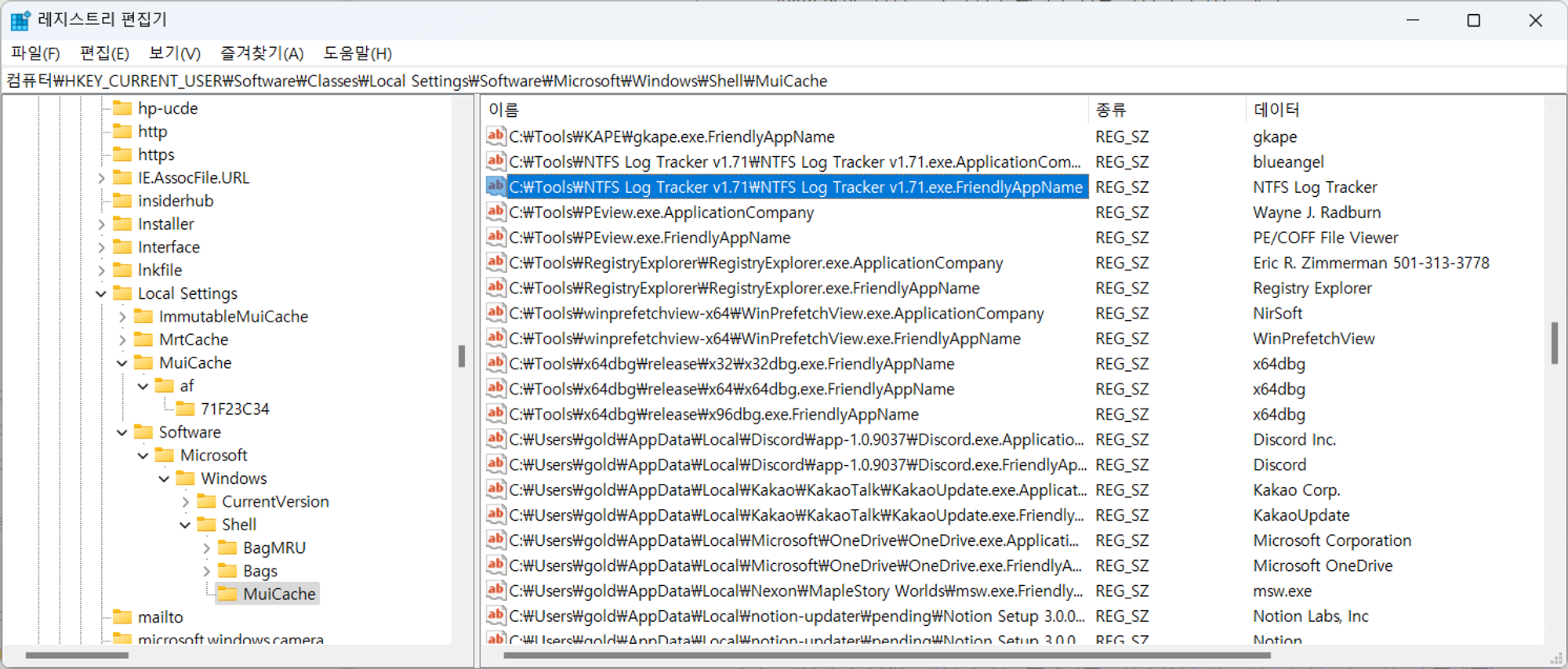Click the BagMRU folder icon
This screenshot has width=1568, height=669.
(x=227, y=547)
